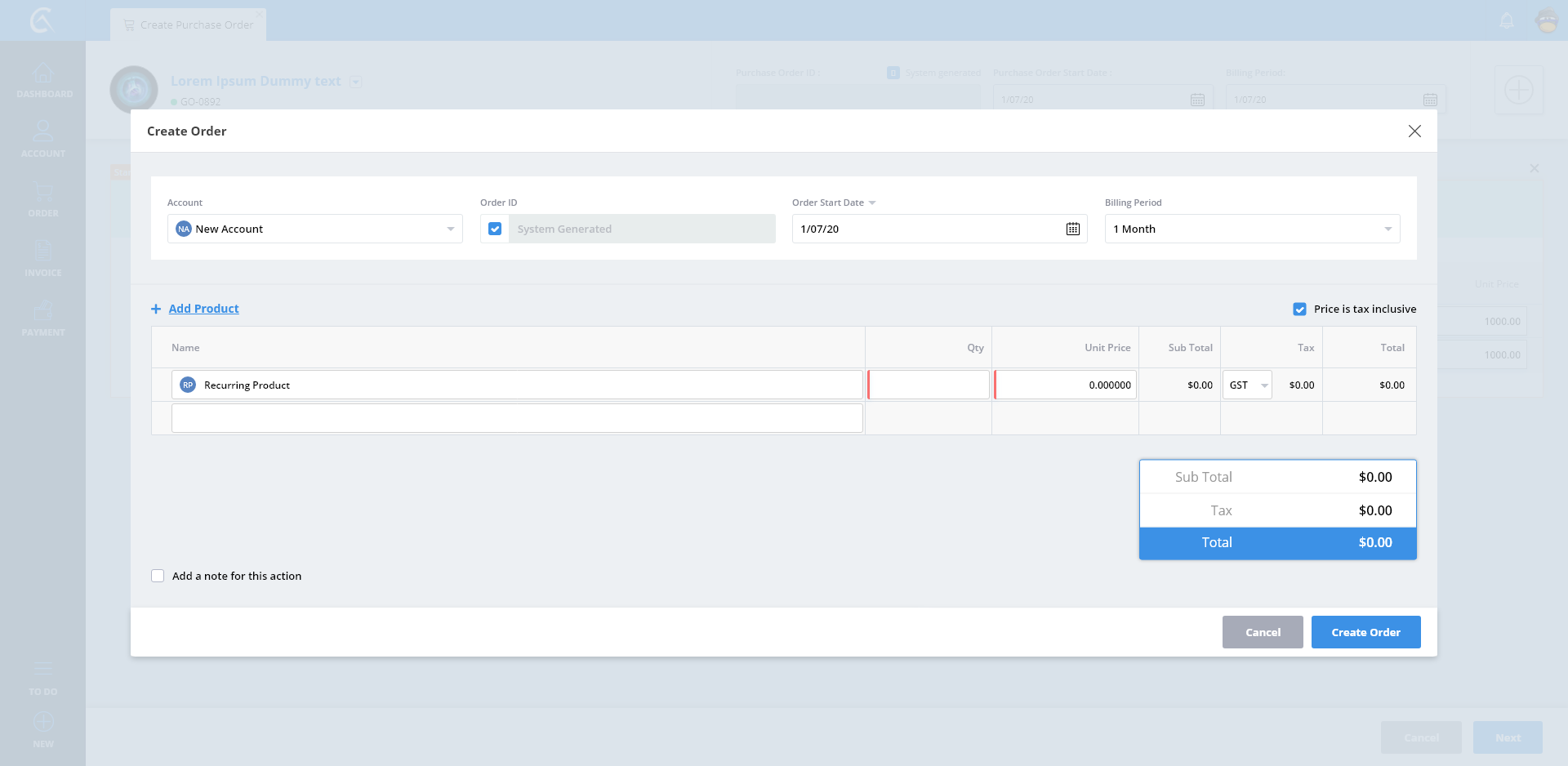Screen dimensions: 1568x766
Task: Uncheck the System Generated Order ID checkbox
Action: (495, 229)
